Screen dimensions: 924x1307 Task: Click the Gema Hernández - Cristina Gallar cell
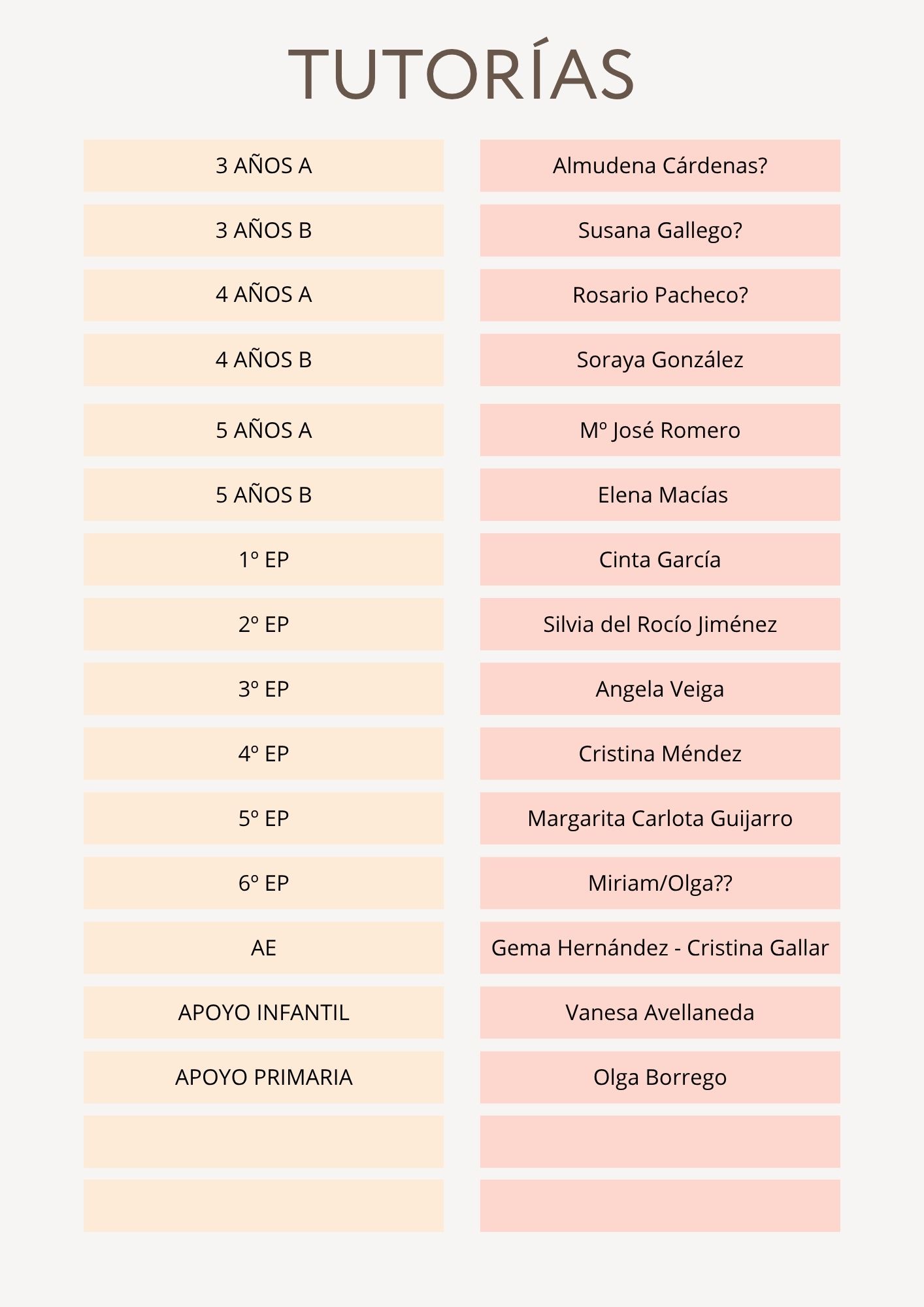point(660,948)
